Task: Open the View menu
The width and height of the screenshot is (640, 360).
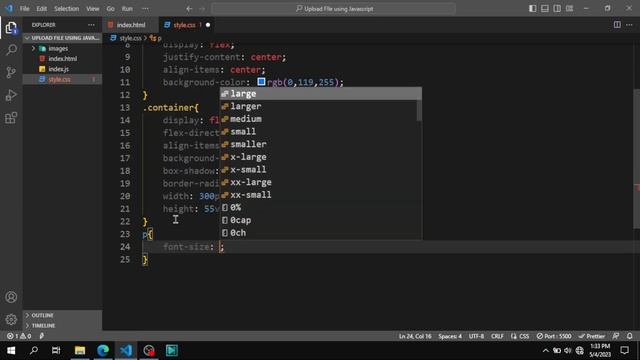Action: [92, 9]
